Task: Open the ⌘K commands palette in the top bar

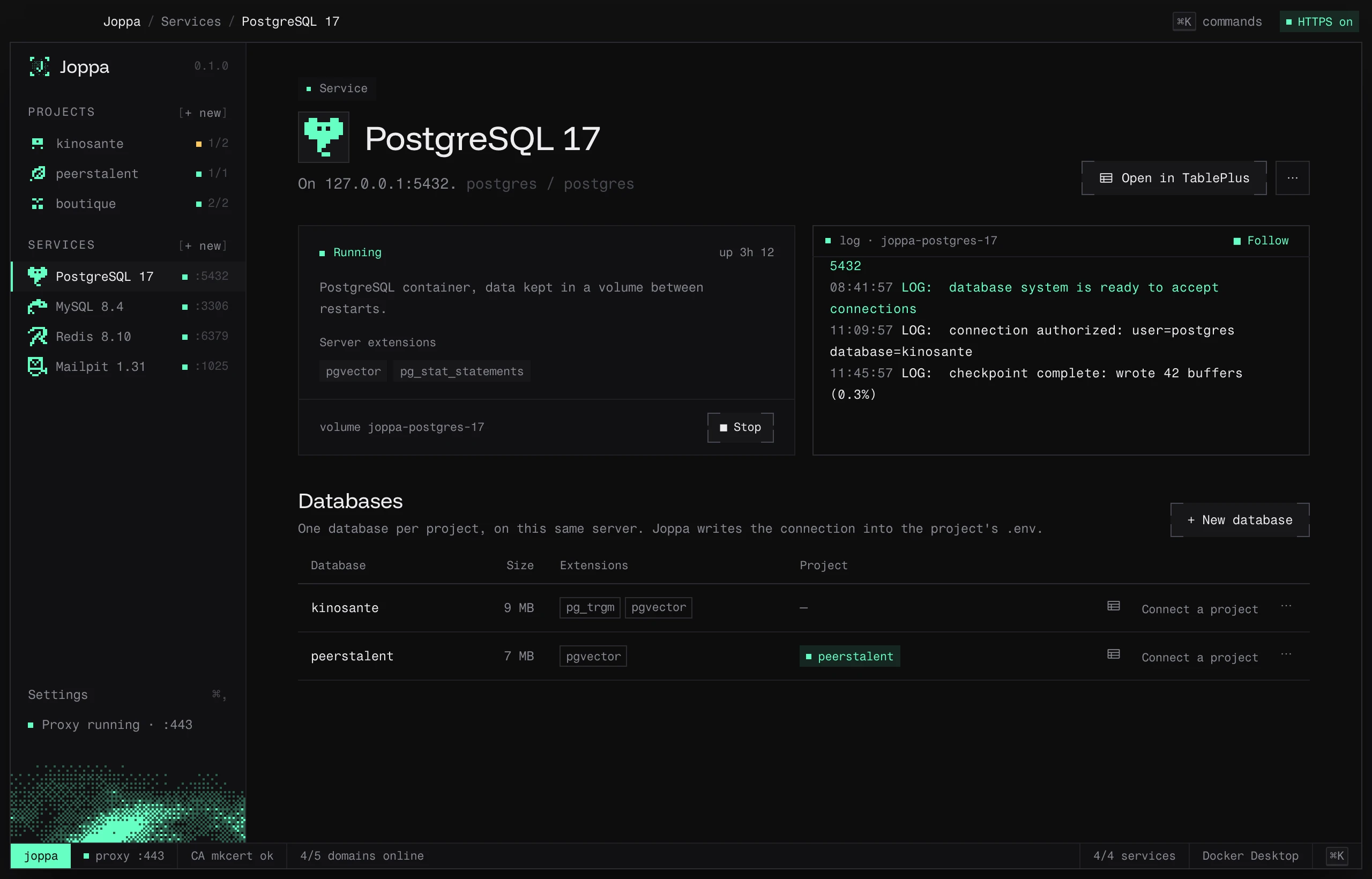Action: pyautogui.click(x=1217, y=21)
